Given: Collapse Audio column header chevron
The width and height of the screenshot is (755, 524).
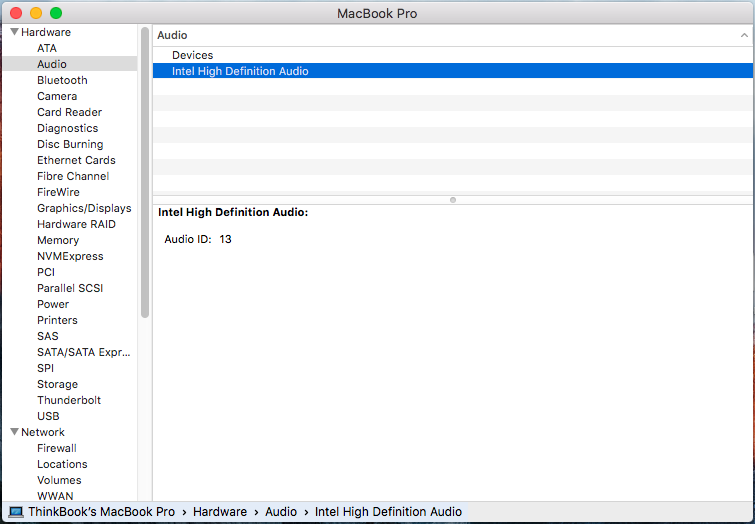Looking at the screenshot, I should click(x=744, y=35).
